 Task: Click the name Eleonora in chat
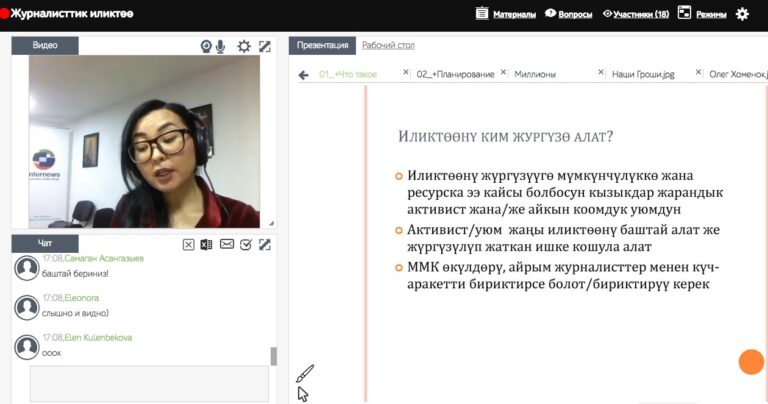pos(81,298)
